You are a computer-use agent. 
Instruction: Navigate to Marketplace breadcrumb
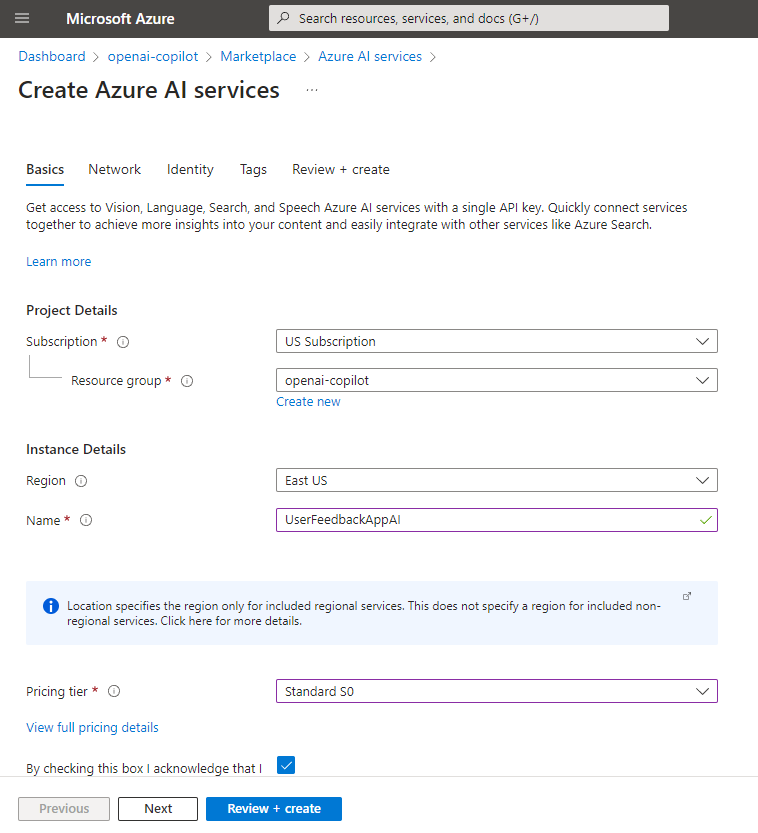(x=258, y=56)
